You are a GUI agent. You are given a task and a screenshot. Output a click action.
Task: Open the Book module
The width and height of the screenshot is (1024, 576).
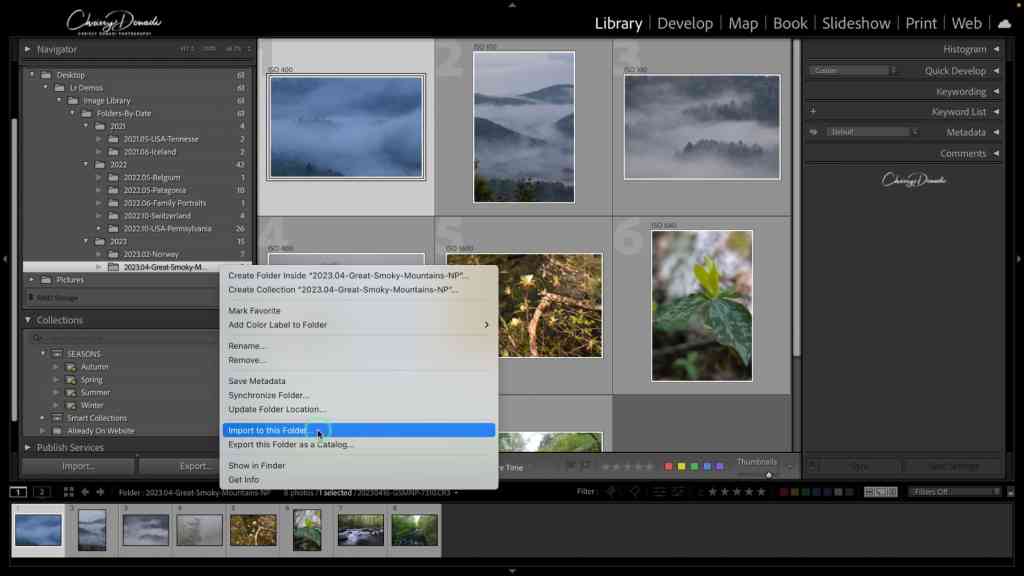(x=790, y=24)
